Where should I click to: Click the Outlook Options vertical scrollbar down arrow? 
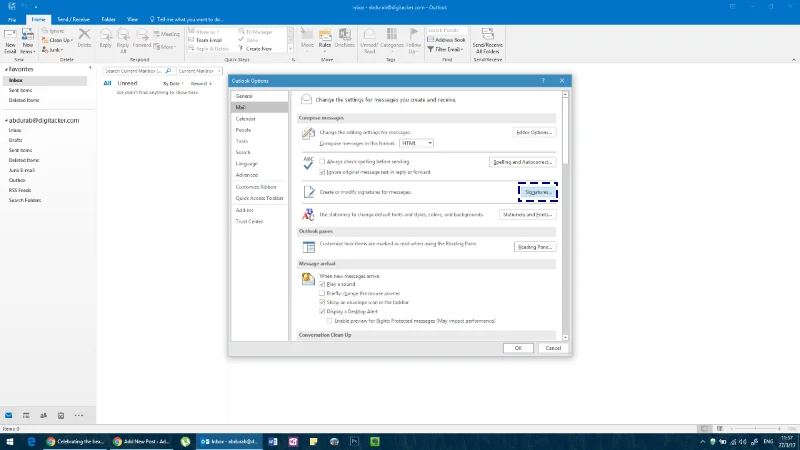click(x=565, y=337)
